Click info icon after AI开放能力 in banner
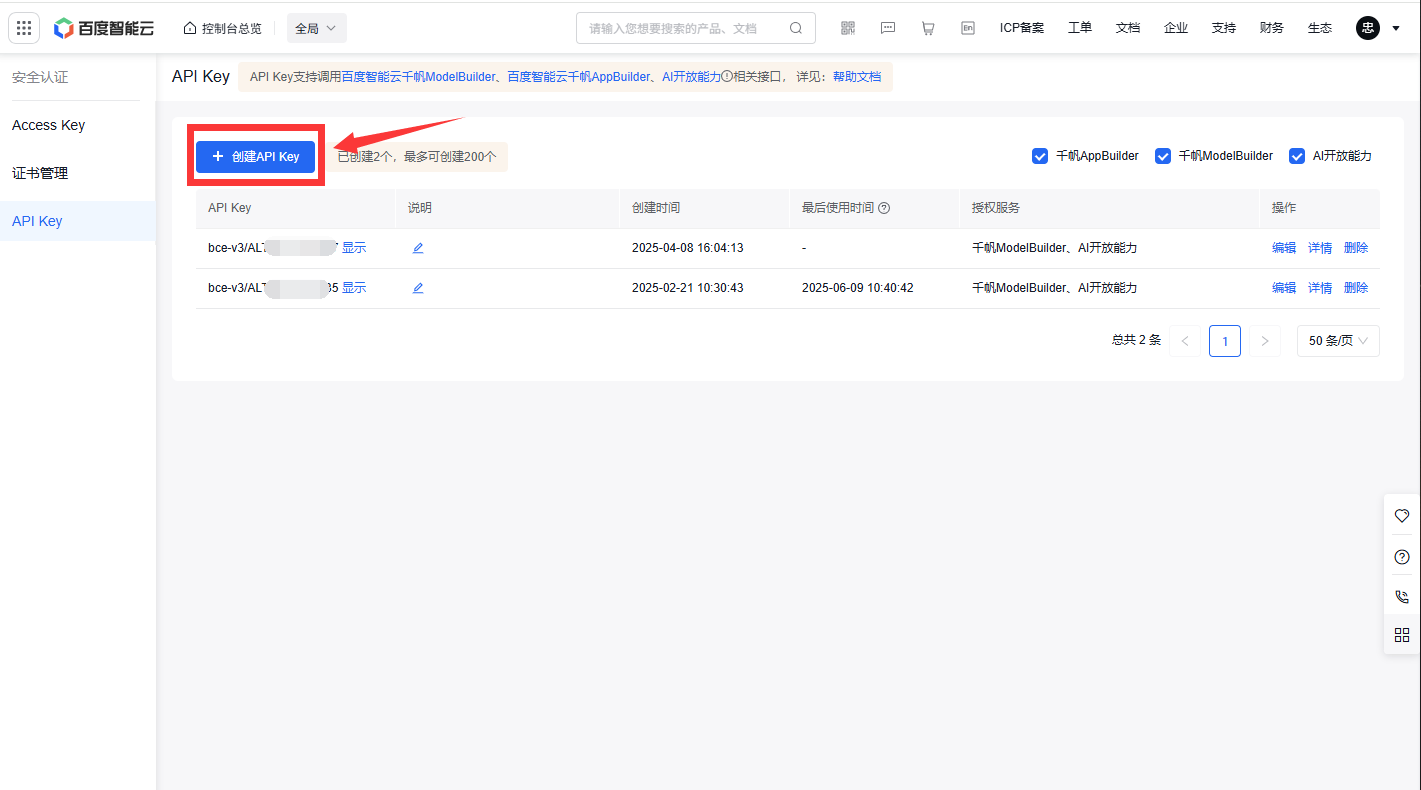The width and height of the screenshot is (1421, 790). point(727,77)
